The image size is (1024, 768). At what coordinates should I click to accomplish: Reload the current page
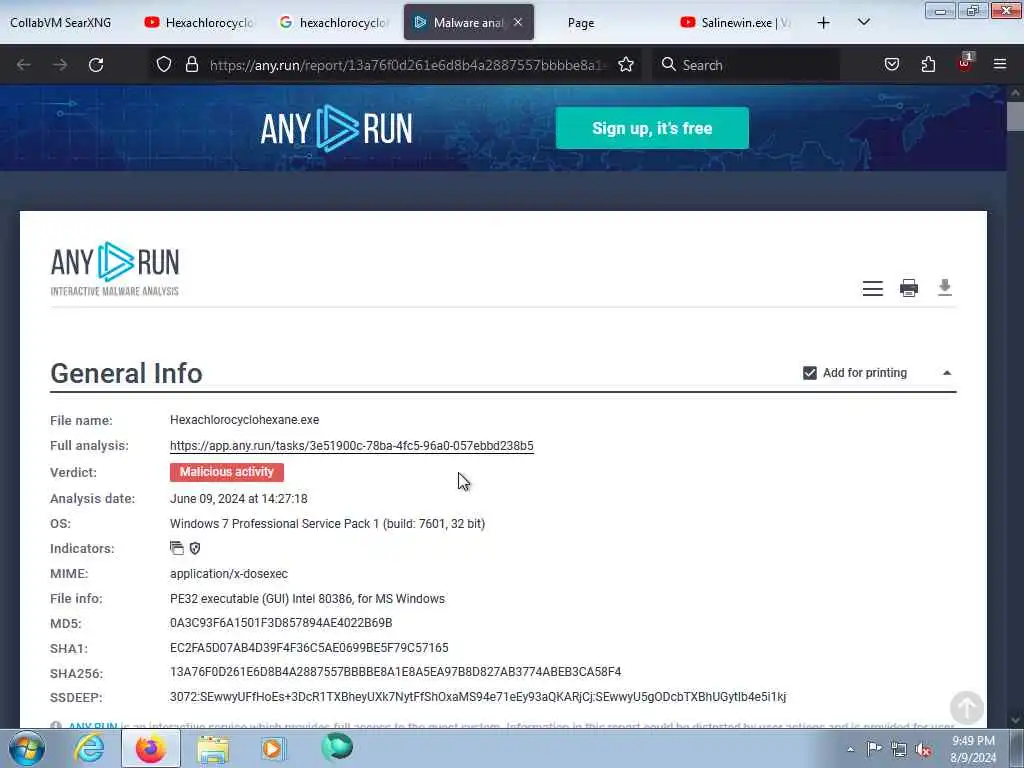(x=96, y=65)
